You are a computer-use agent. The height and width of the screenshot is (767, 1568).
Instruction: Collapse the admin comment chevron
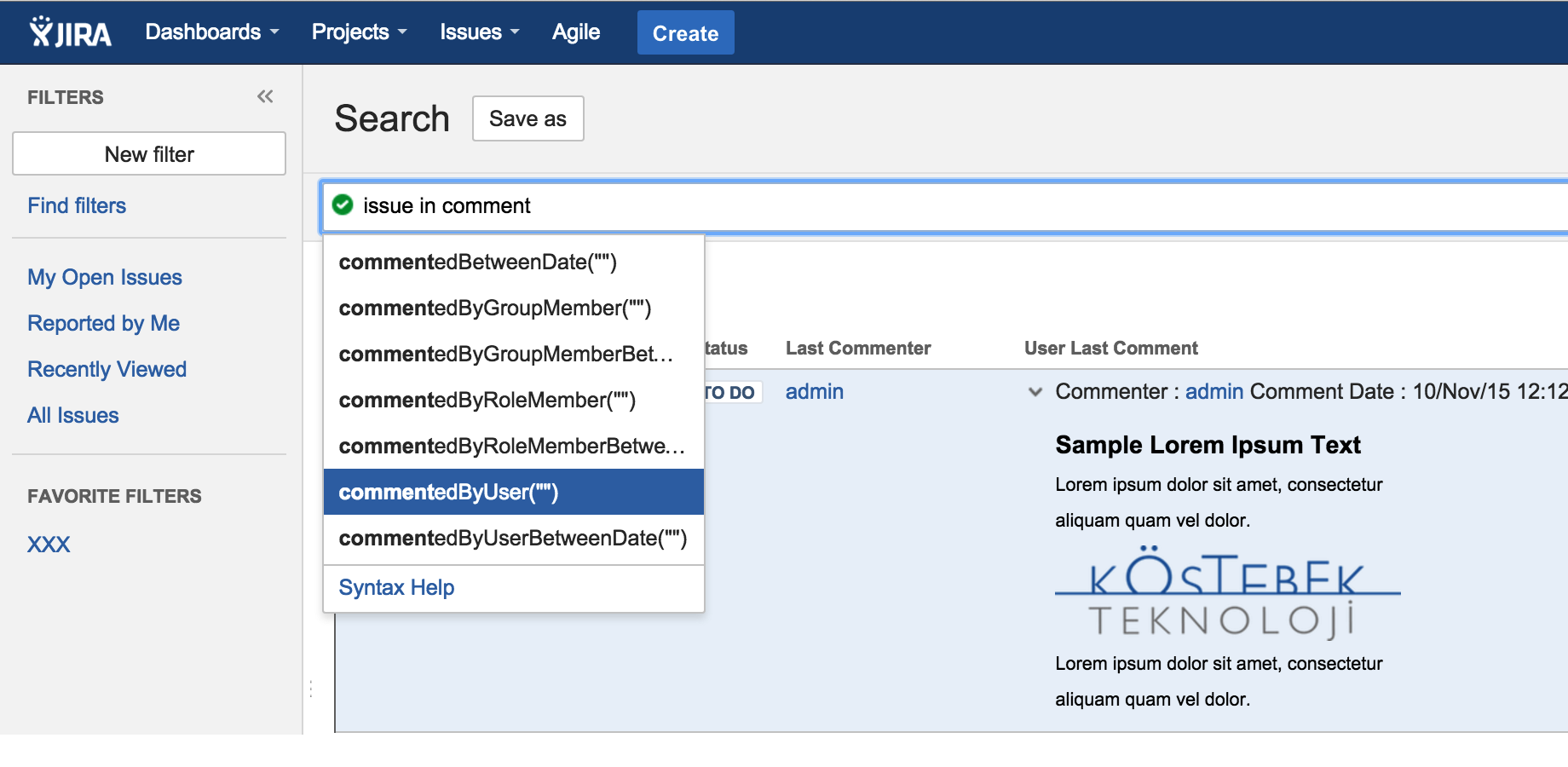(1035, 392)
